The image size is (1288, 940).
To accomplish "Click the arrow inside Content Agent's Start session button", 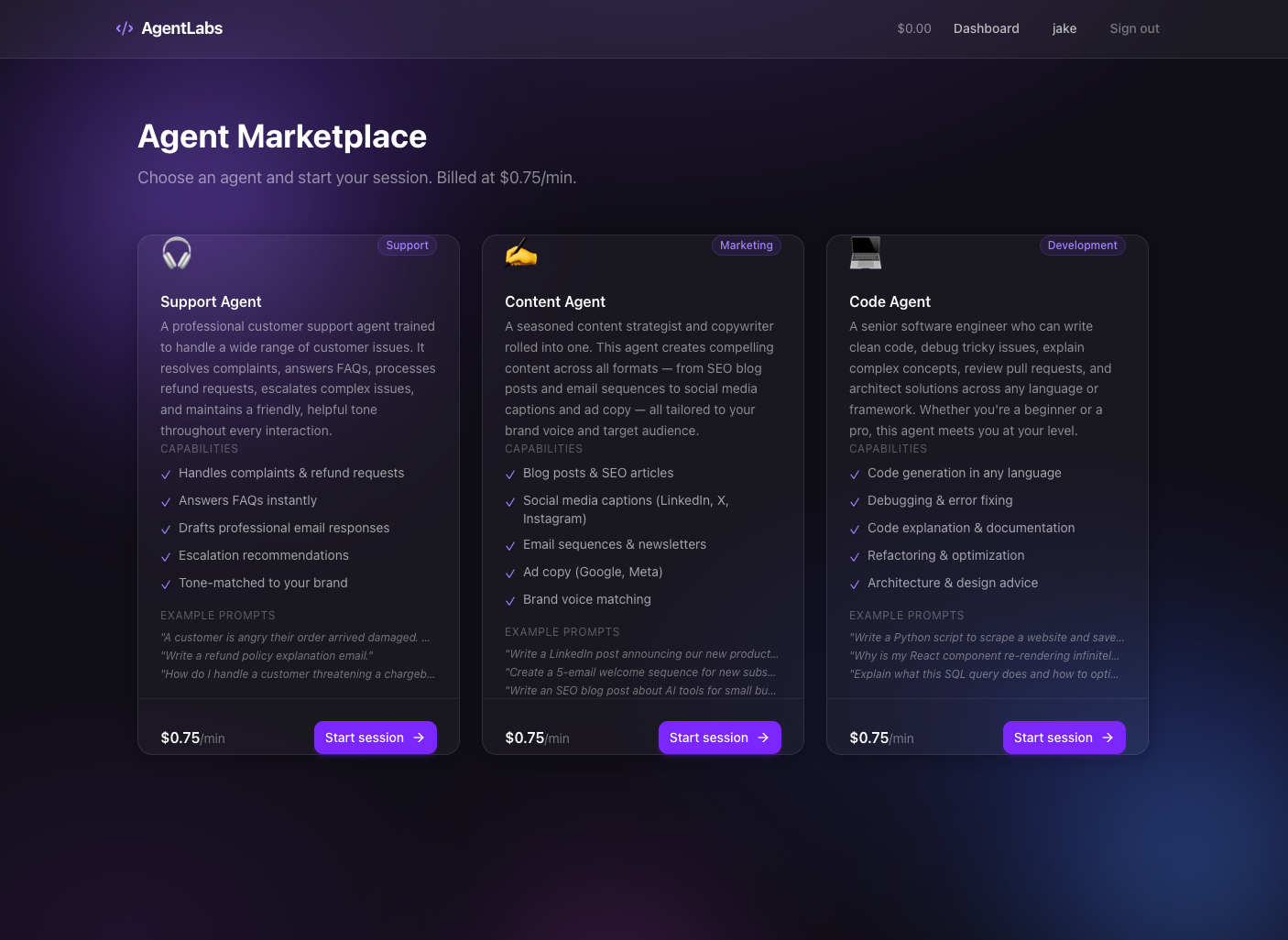I will pyautogui.click(x=762, y=738).
